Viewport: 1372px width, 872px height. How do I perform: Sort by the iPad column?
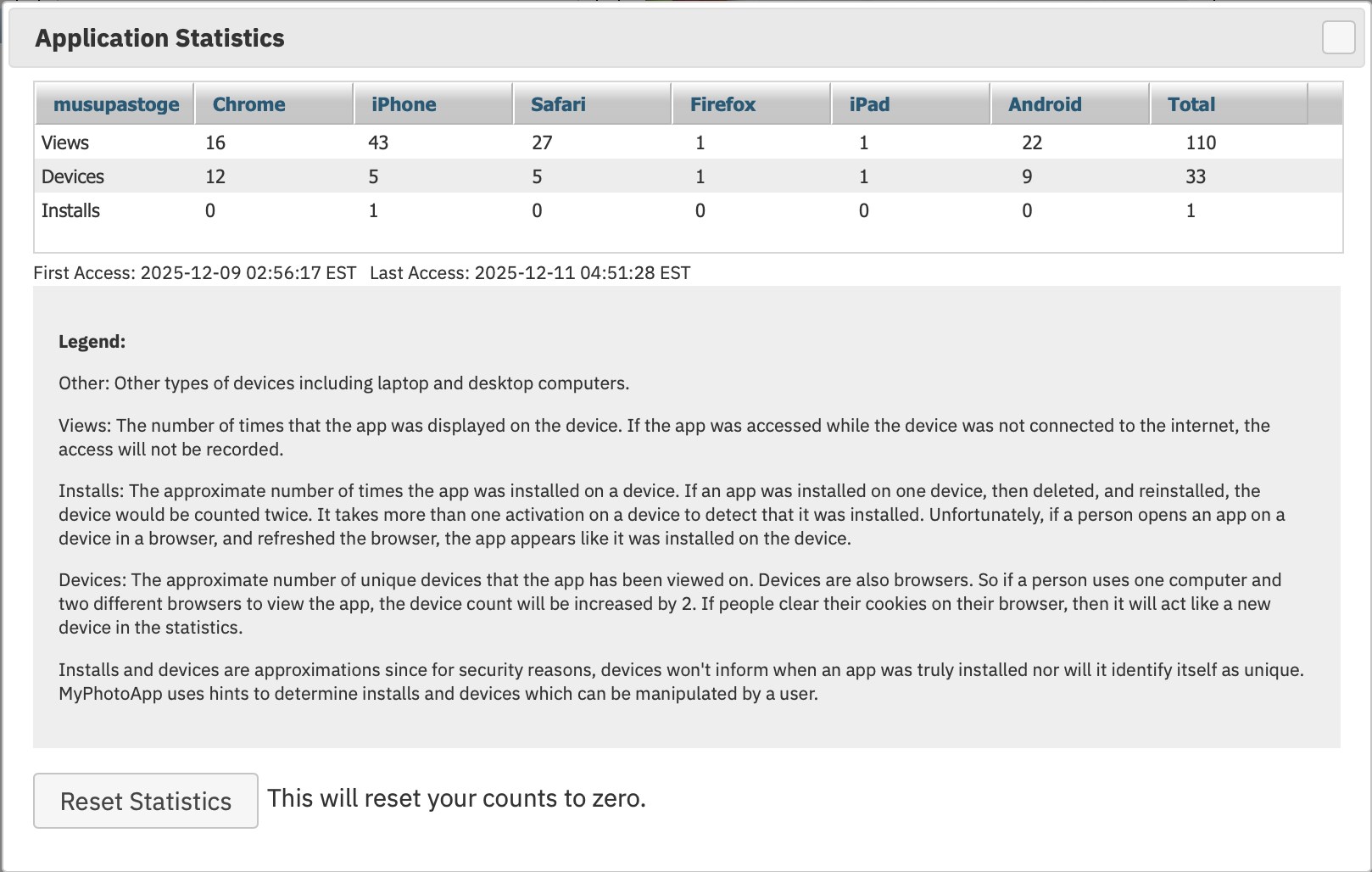869,104
